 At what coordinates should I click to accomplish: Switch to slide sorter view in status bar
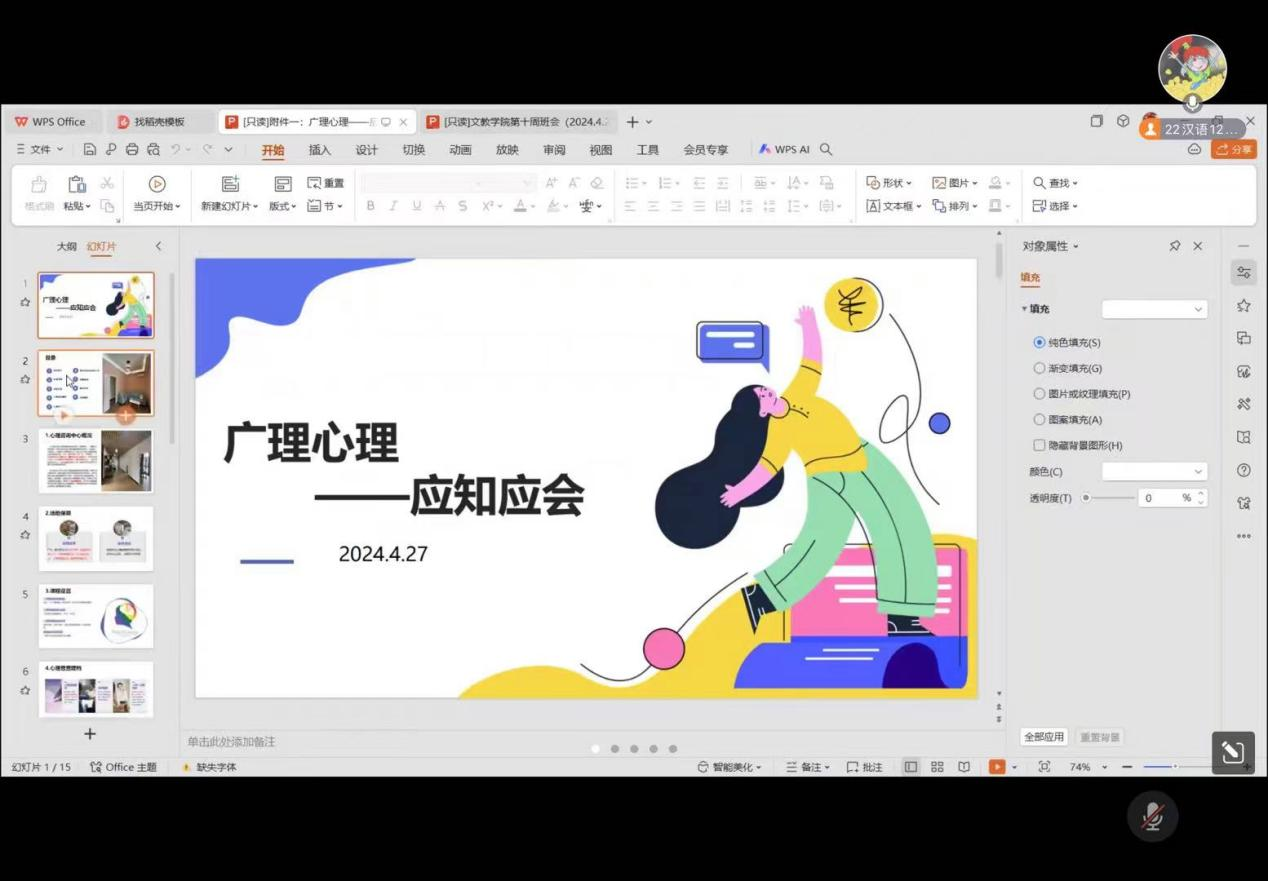937,767
